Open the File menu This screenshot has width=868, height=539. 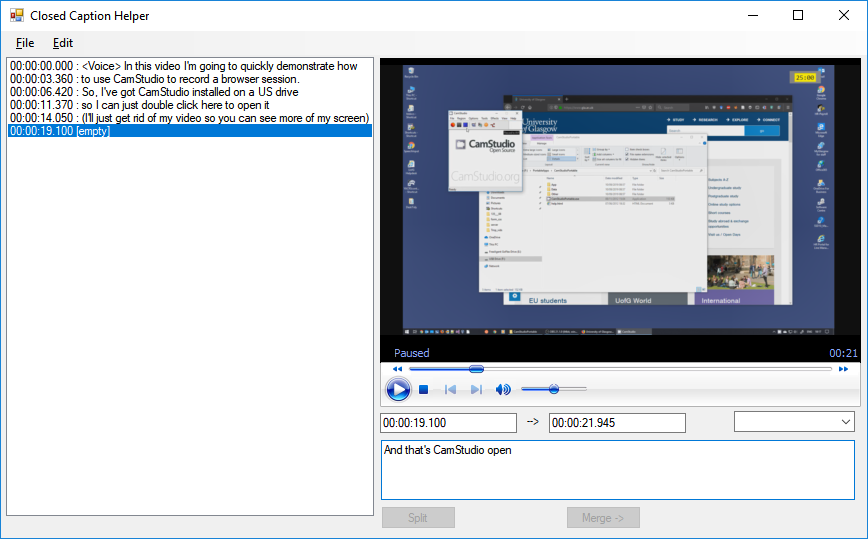tap(25, 43)
